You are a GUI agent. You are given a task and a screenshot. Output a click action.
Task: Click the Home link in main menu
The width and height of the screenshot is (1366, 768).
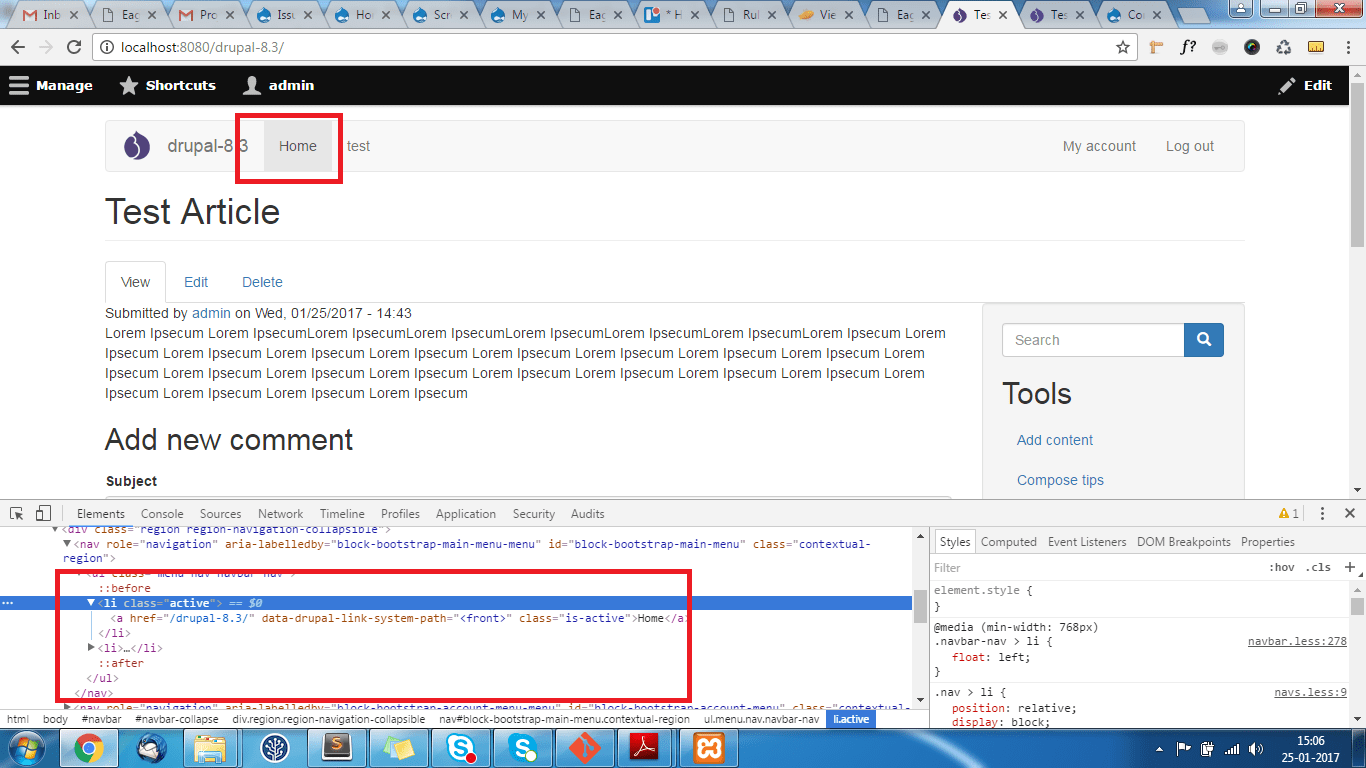(x=298, y=146)
